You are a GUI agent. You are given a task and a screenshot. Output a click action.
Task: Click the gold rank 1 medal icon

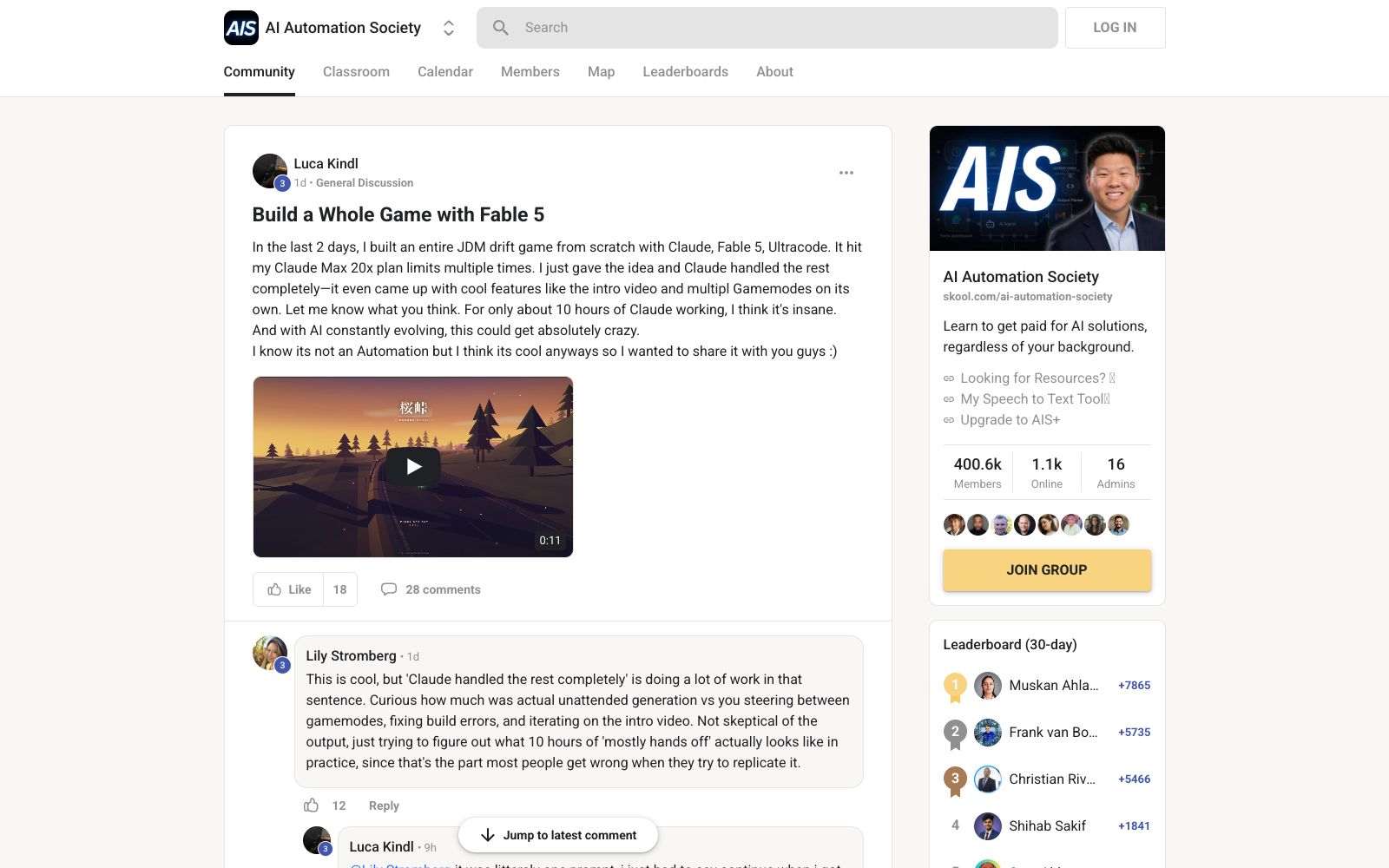click(955, 687)
